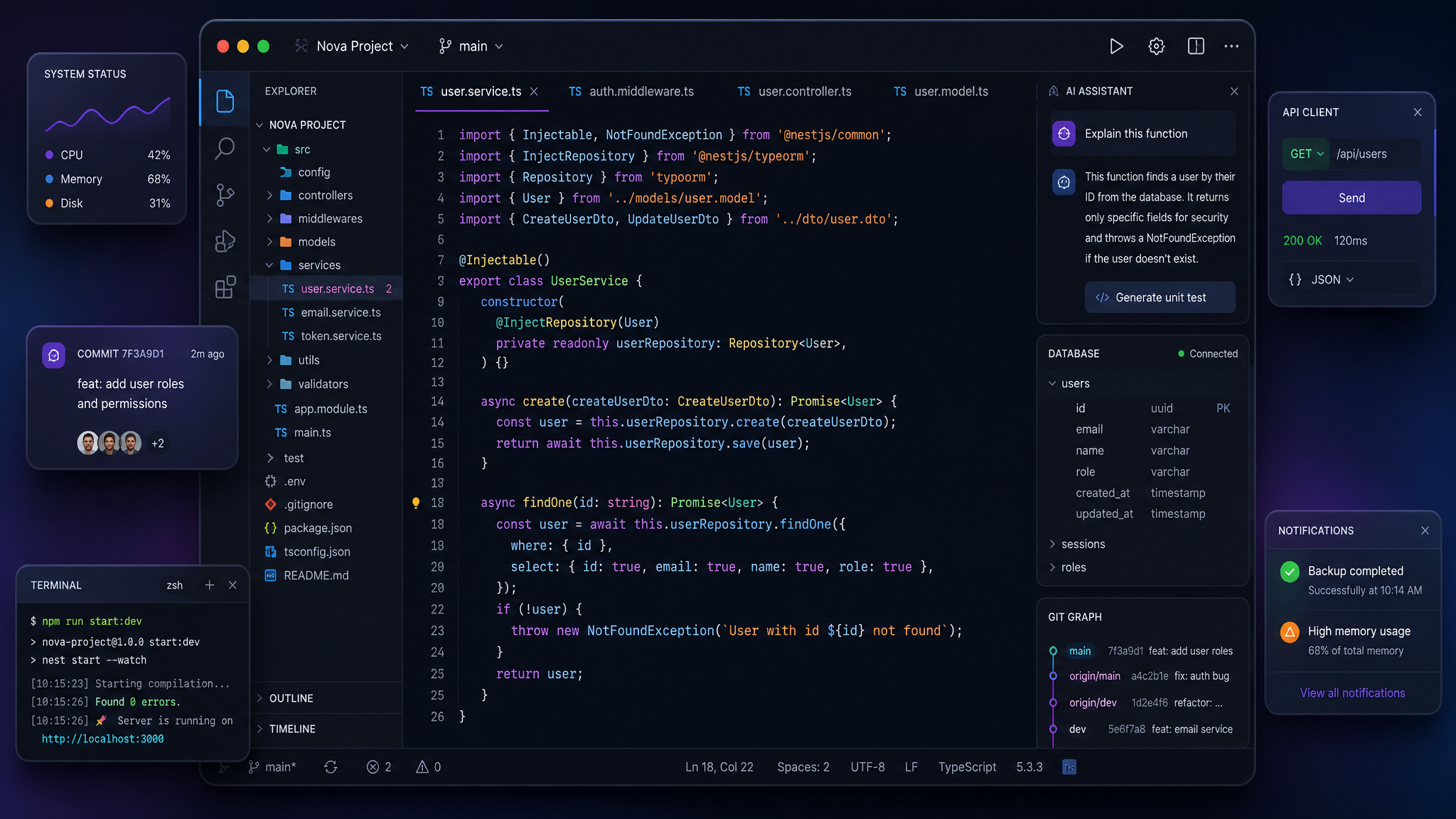Image resolution: width=1456 pixels, height=819 pixels.
Task: Open View all notifications link
Action: [x=1352, y=693]
